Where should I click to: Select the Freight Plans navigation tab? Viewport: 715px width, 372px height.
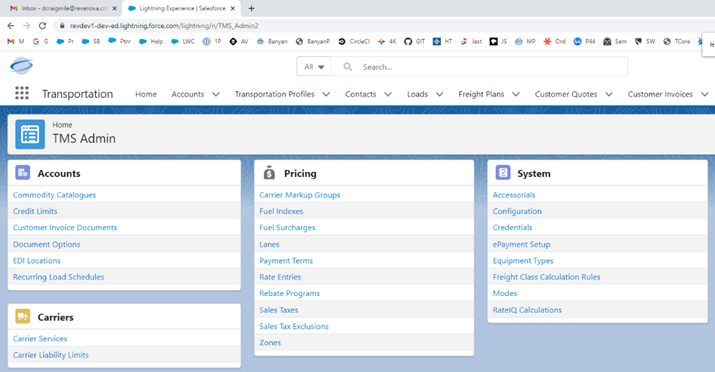[x=481, y=94]
